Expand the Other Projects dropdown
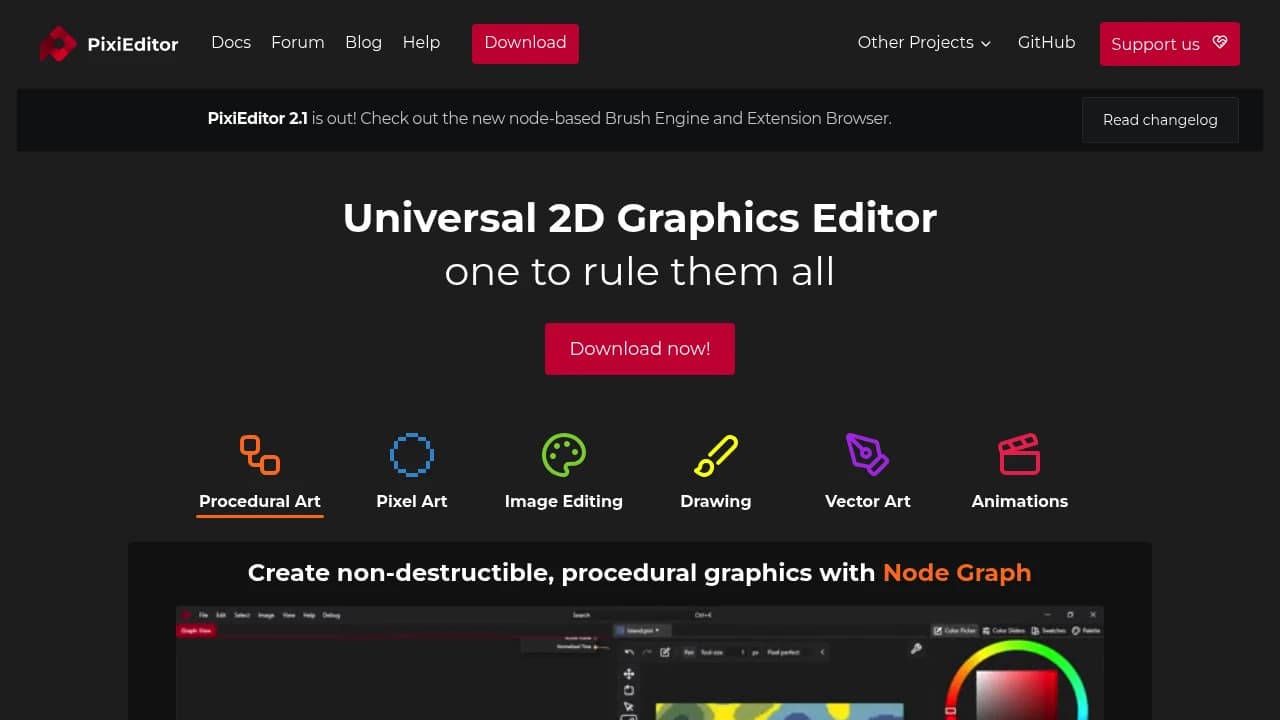Image resolution: width=1280 pixels, height=720 pixels. point(924,42)
